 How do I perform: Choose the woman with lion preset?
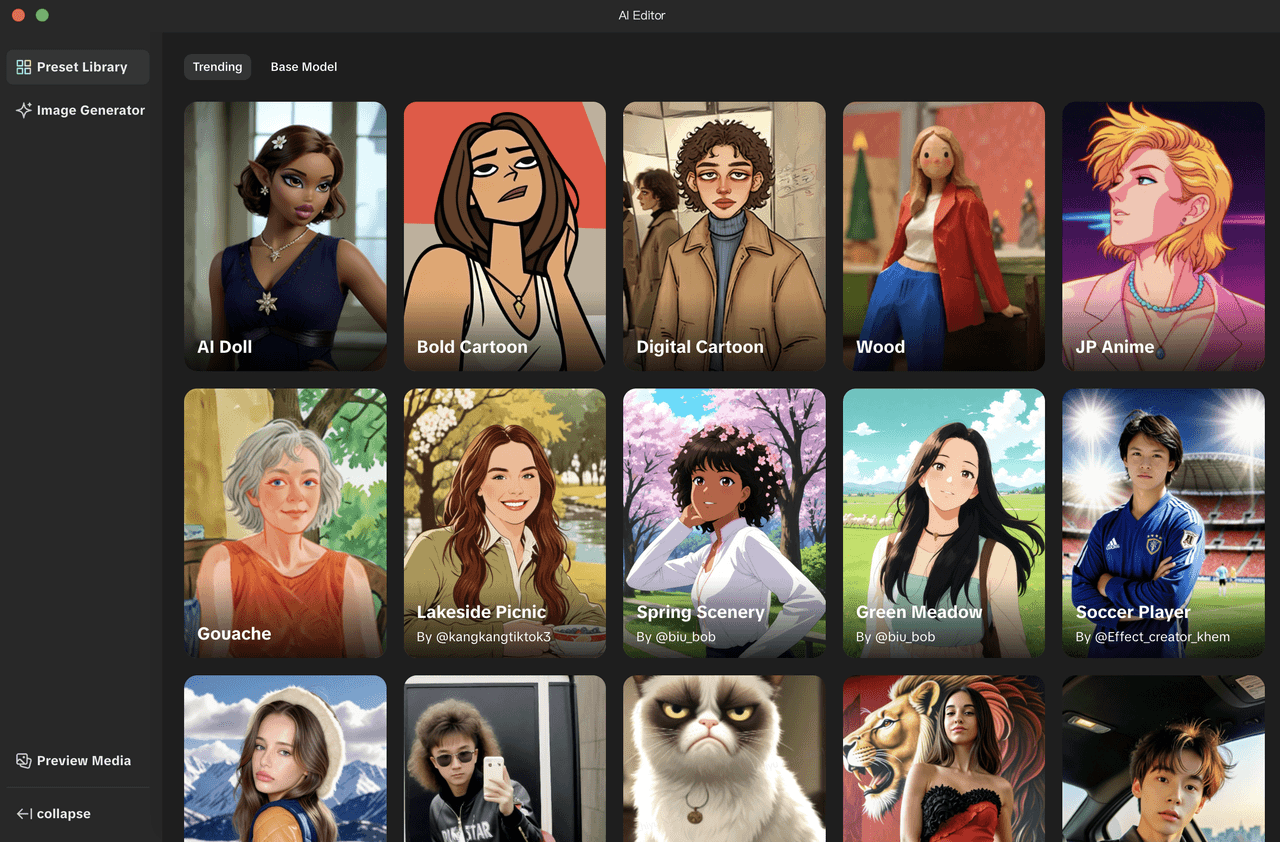pos(944,759)
